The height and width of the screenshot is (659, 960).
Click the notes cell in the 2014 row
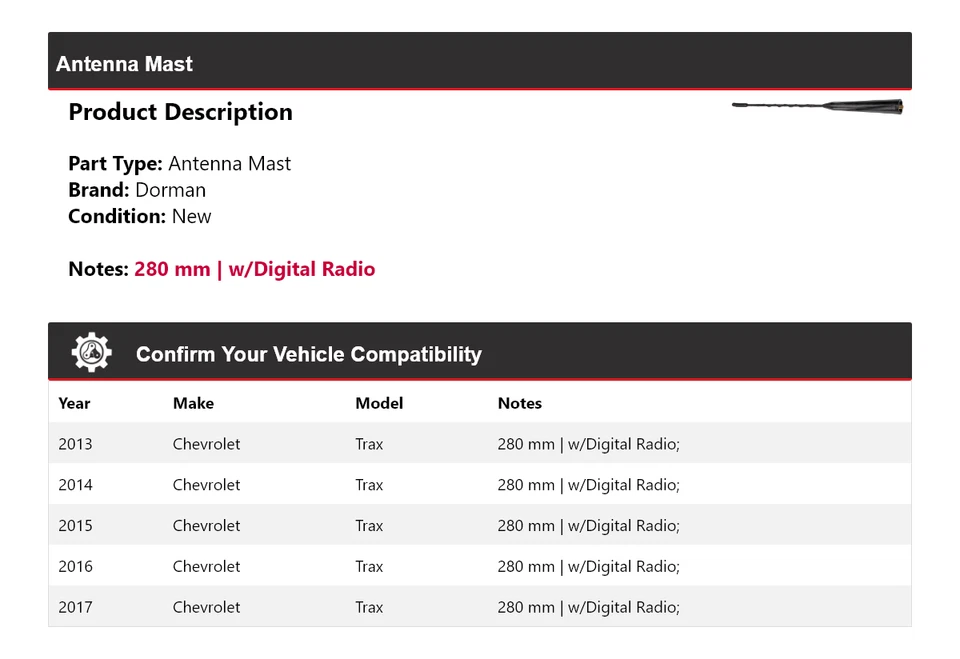point(588,485)
